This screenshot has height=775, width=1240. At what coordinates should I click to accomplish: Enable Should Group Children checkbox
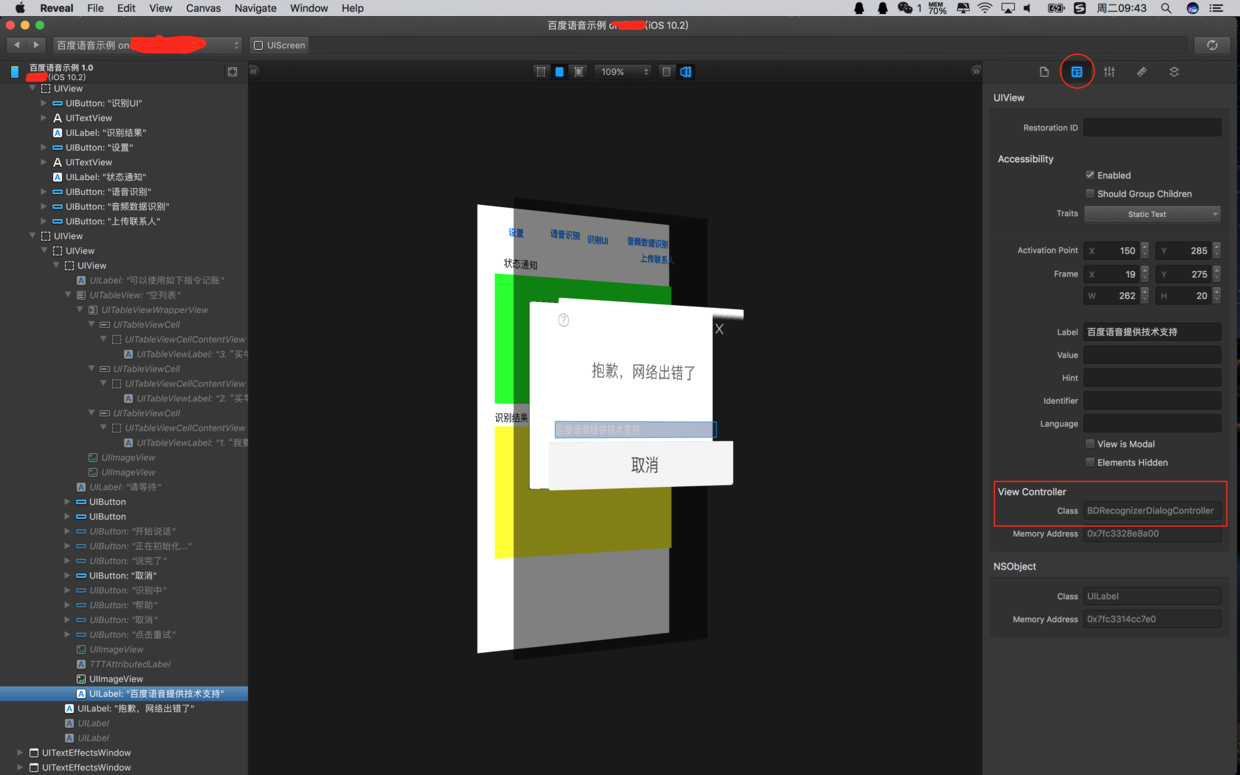(1090, 194)
